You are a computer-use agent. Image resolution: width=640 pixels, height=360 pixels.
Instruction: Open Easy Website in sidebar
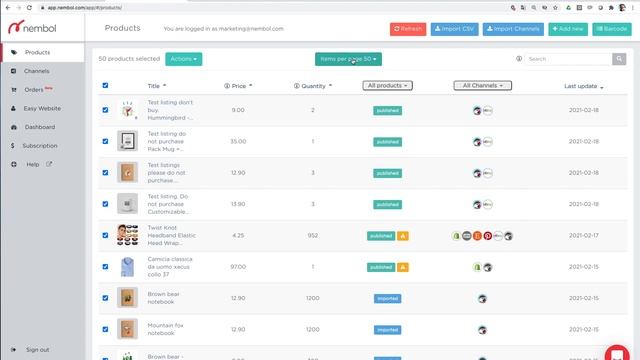coord(42,109)
